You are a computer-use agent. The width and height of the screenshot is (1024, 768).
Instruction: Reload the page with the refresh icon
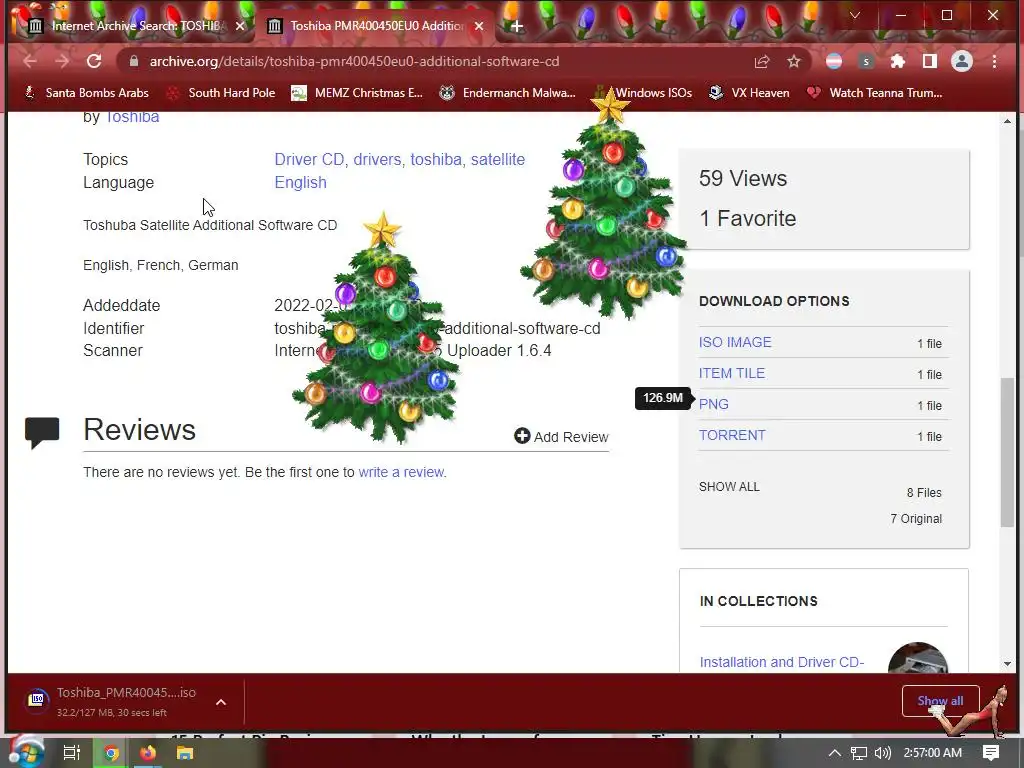pos(94,61)
